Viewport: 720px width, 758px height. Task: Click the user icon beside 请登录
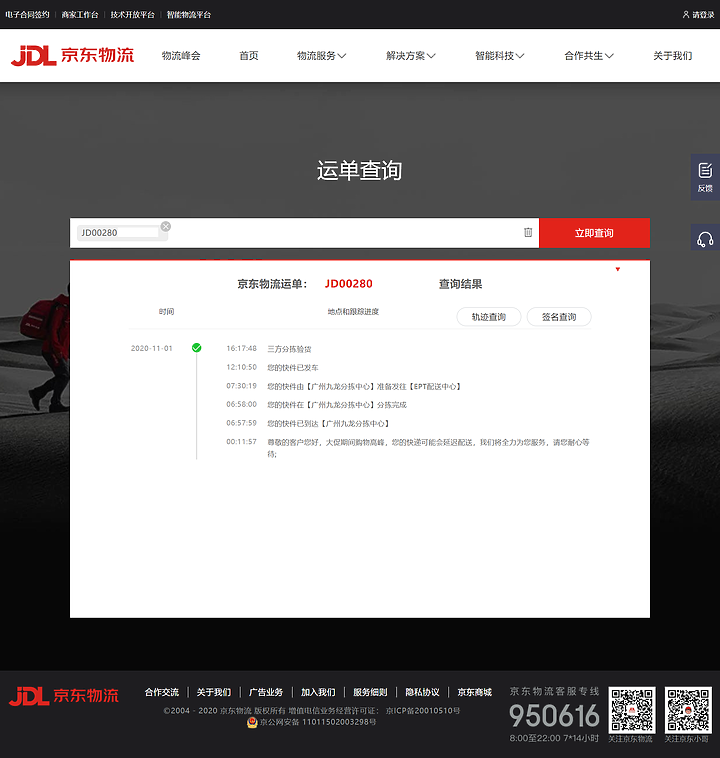[686, 15]
